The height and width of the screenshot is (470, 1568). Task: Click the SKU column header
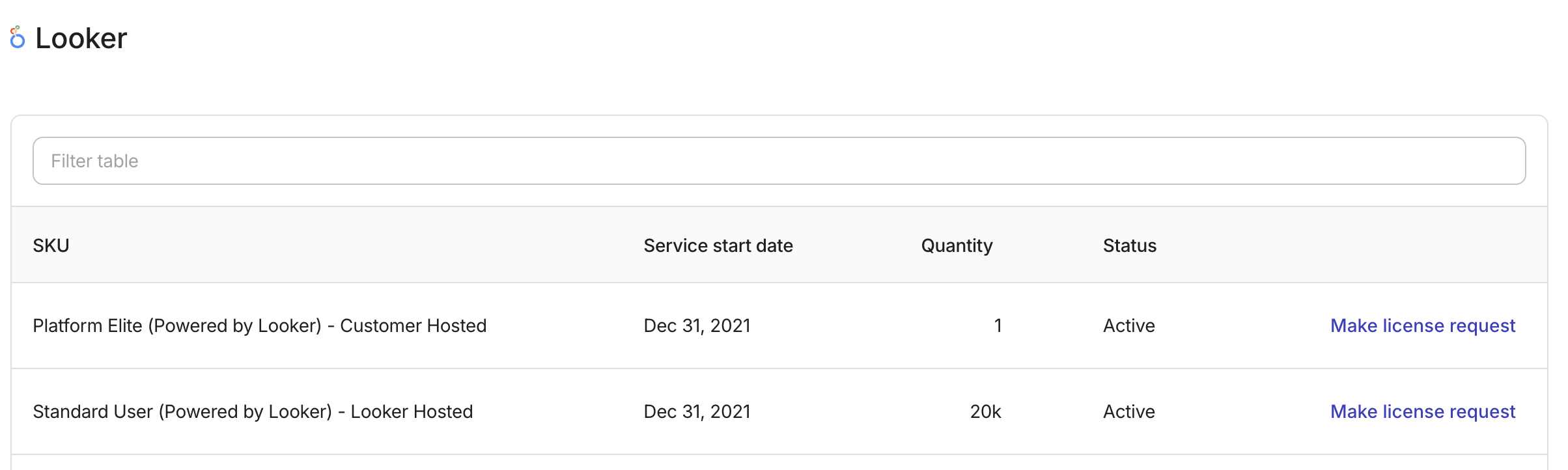[51, 245]
